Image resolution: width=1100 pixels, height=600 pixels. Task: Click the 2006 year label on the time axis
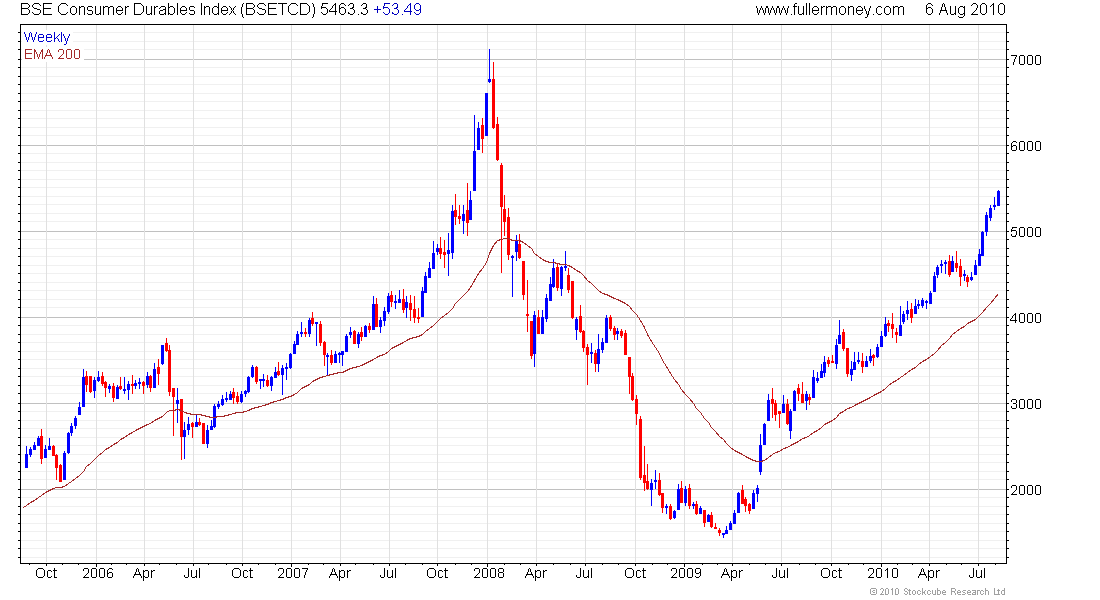click(x=98, y=573)
